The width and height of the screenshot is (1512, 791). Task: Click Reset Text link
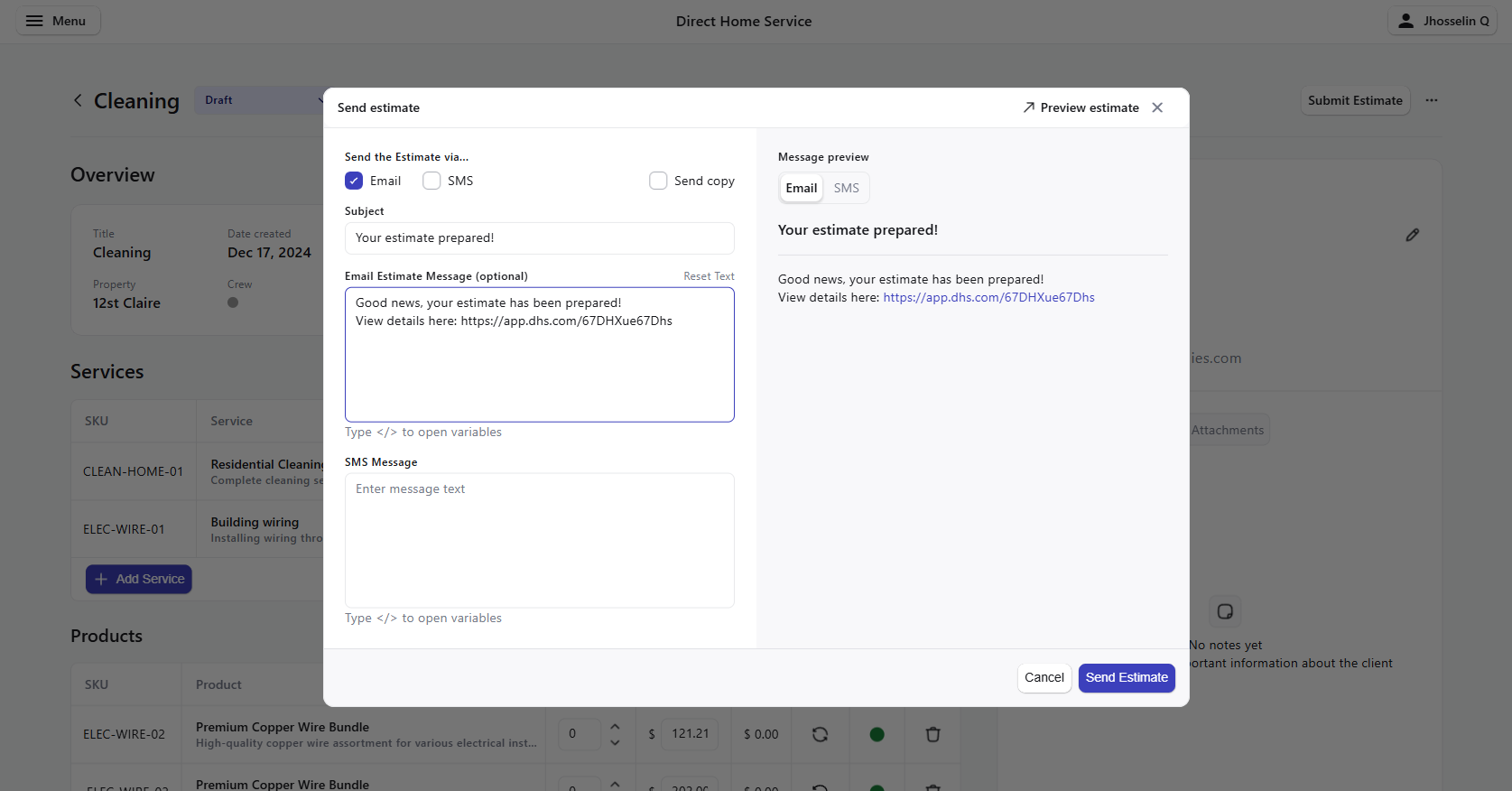click(709, 276)
